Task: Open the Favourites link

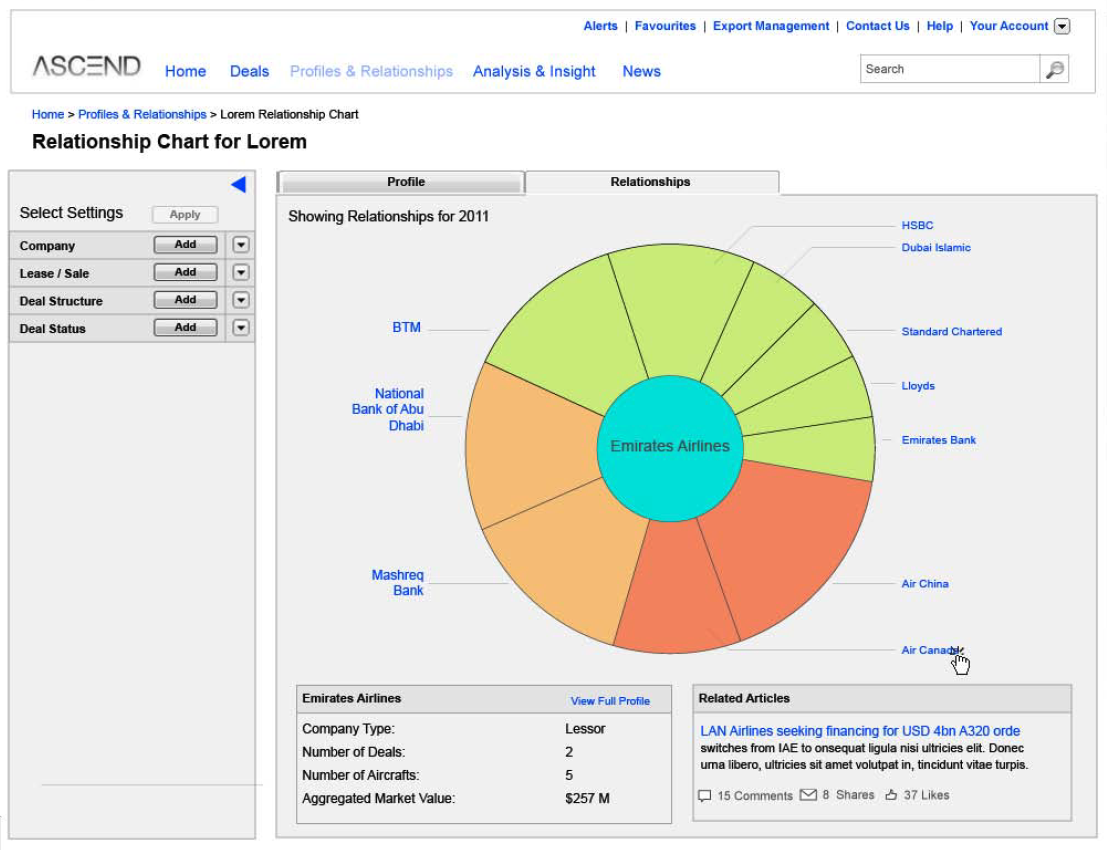Action: click(x=665, y=26)
